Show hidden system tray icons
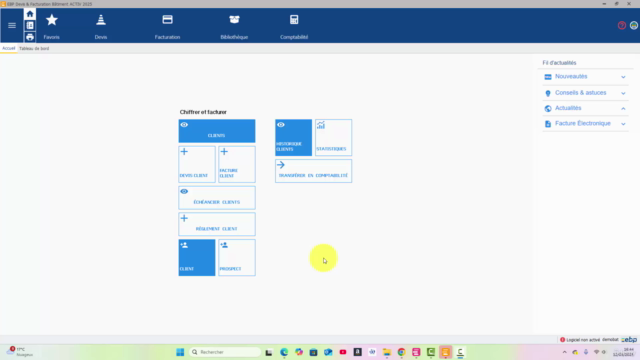The height and width of the screenshot is (360, 640). pyautogui.click(x=564, y=352)
